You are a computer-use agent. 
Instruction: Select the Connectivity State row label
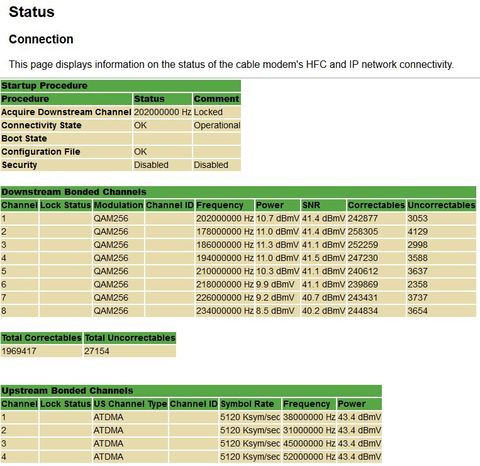41,125
